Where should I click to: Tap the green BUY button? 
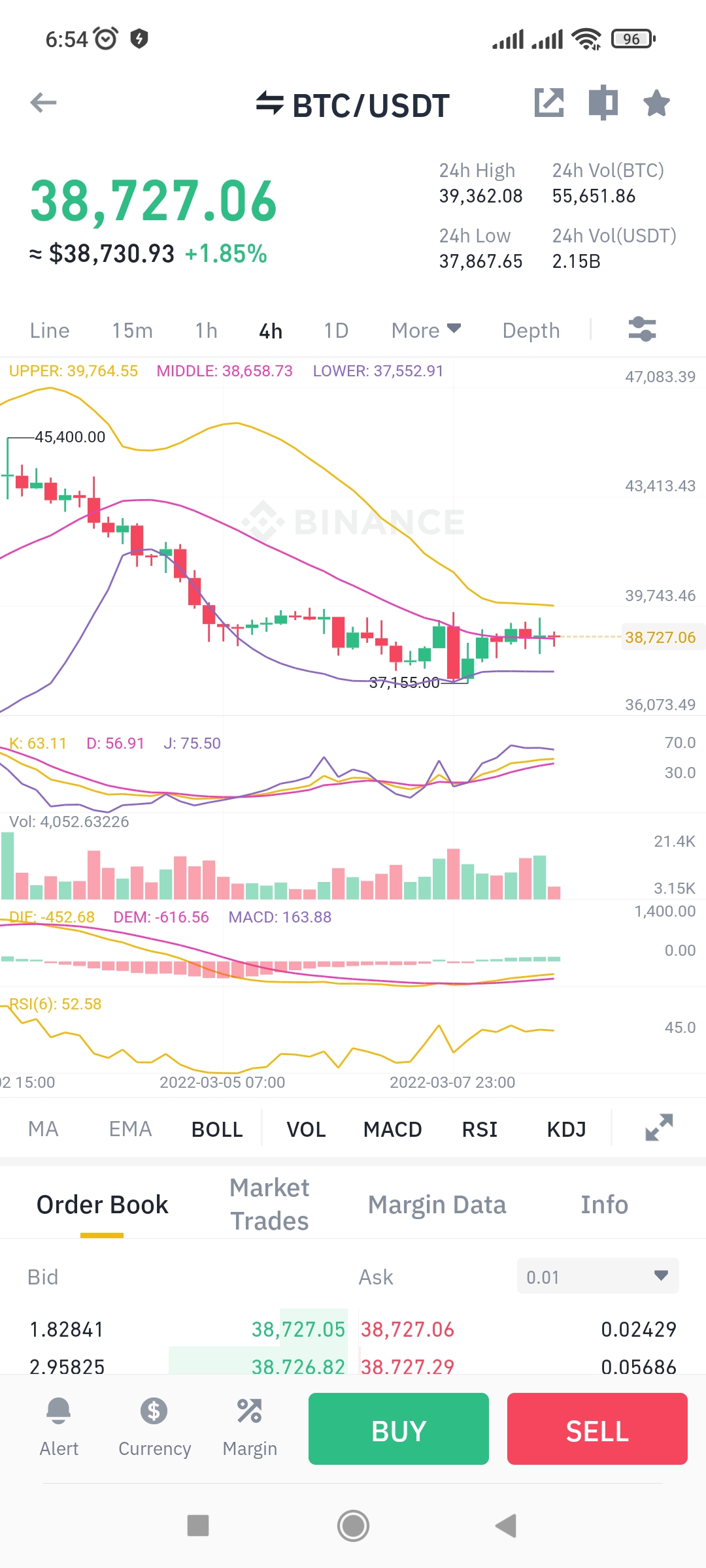[x=399, y=1429]
